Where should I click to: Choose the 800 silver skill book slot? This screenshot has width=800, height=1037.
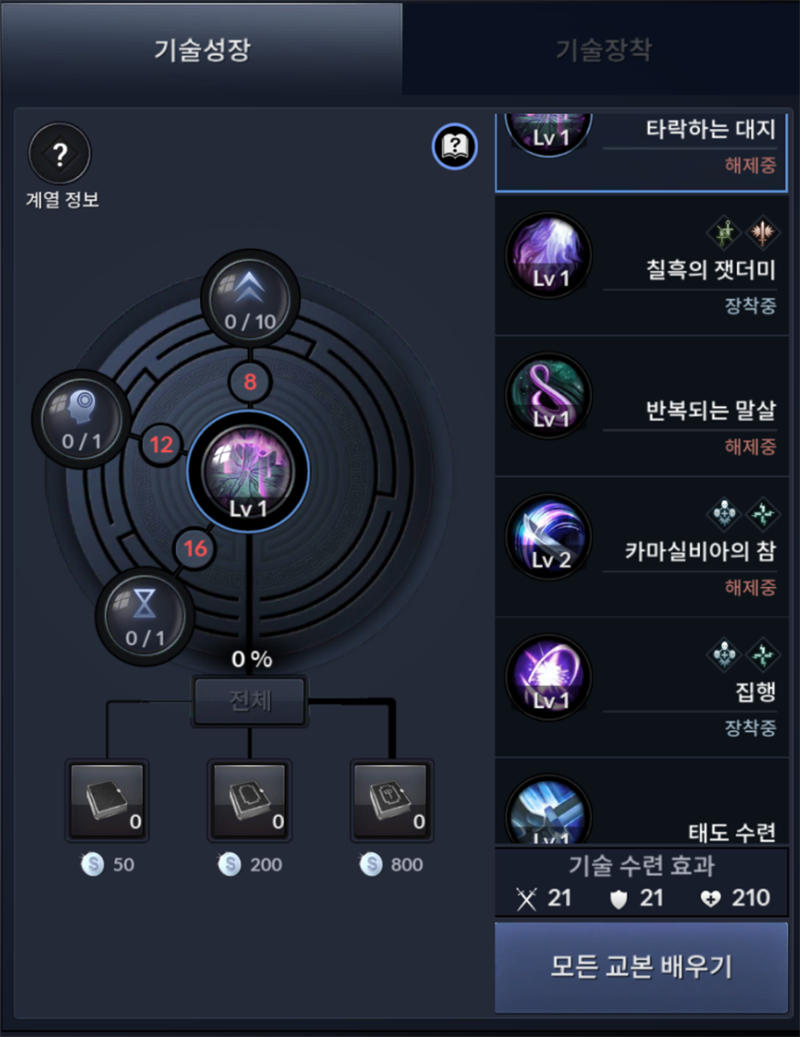[392, 800]
